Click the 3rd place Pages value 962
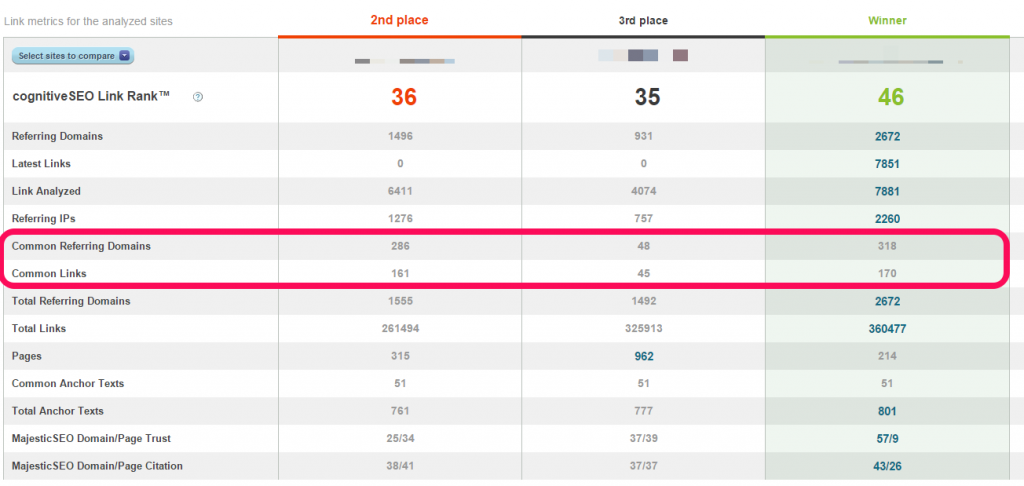The width and height of the screenshot is (1024, 486). (643, 356)
